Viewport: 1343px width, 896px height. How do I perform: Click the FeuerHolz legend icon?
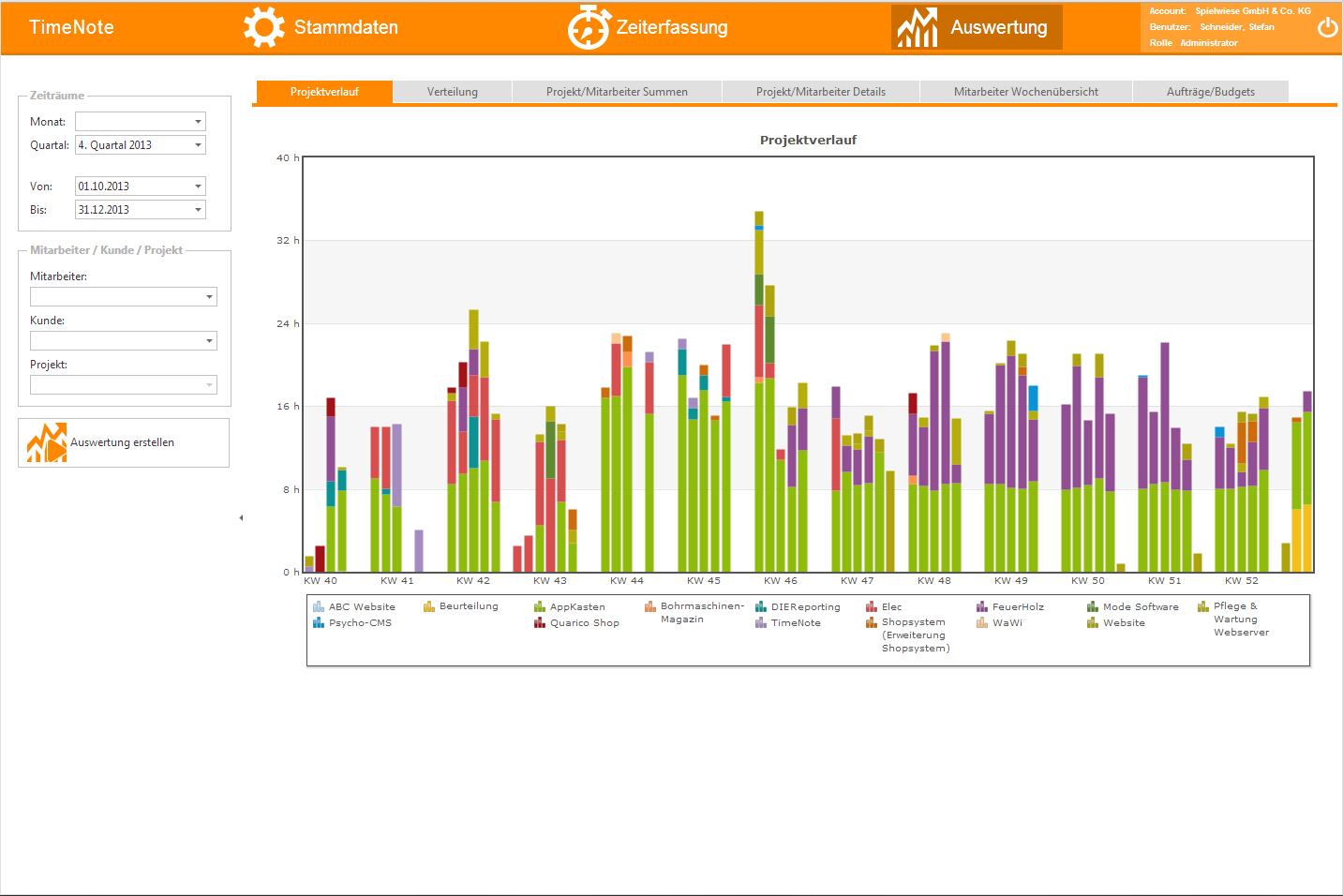(982, 607)
